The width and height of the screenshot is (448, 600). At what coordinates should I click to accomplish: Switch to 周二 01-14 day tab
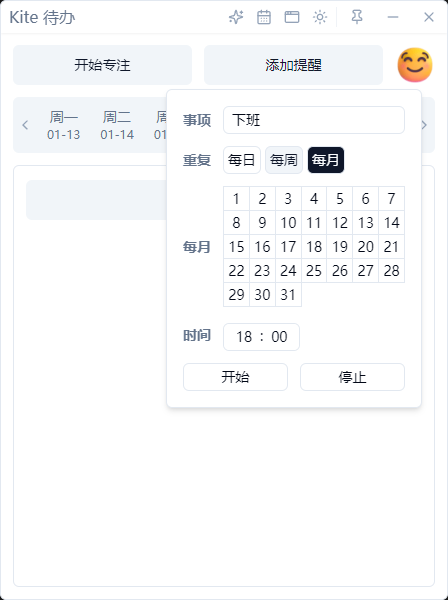coord(117,125)
